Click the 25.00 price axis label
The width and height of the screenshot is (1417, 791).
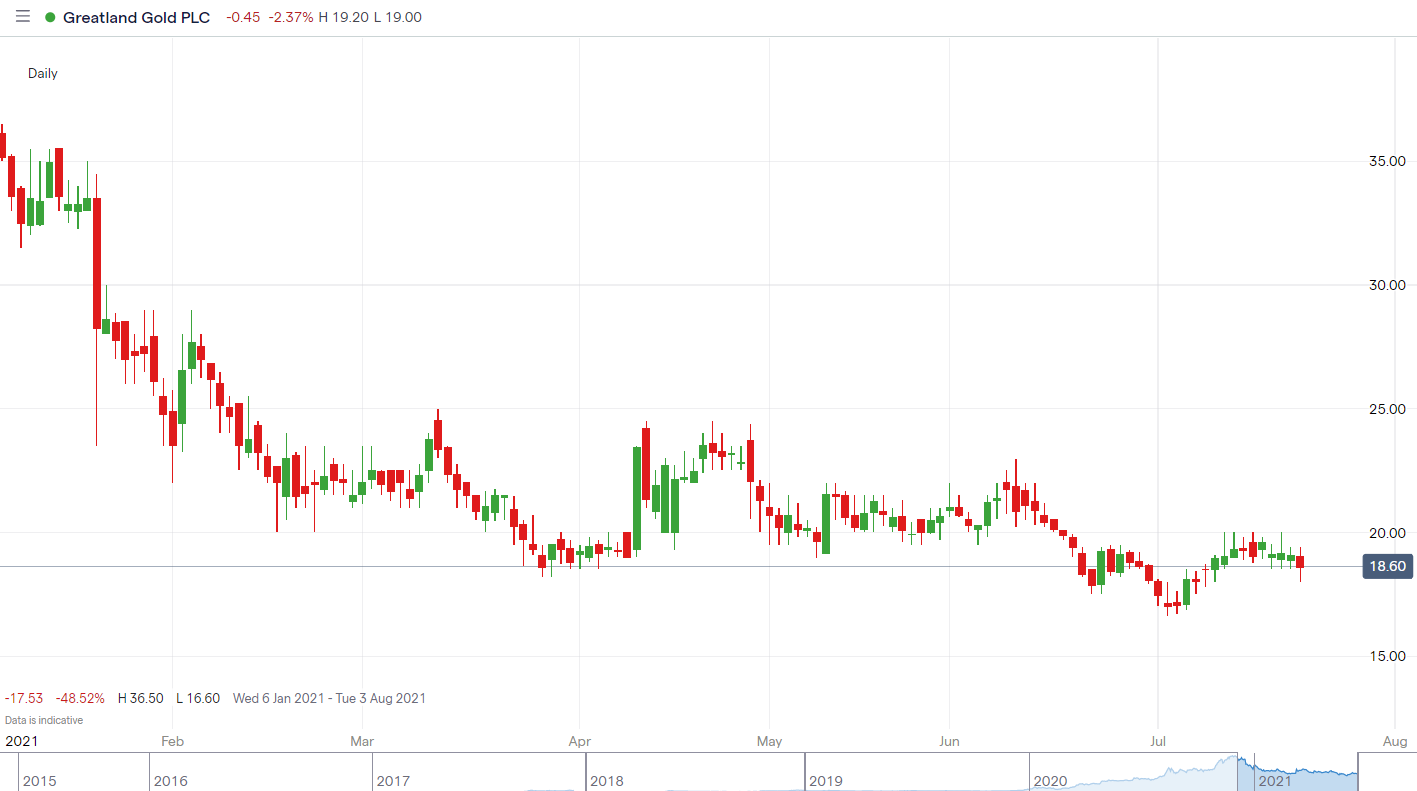[x=1386, y=409]
